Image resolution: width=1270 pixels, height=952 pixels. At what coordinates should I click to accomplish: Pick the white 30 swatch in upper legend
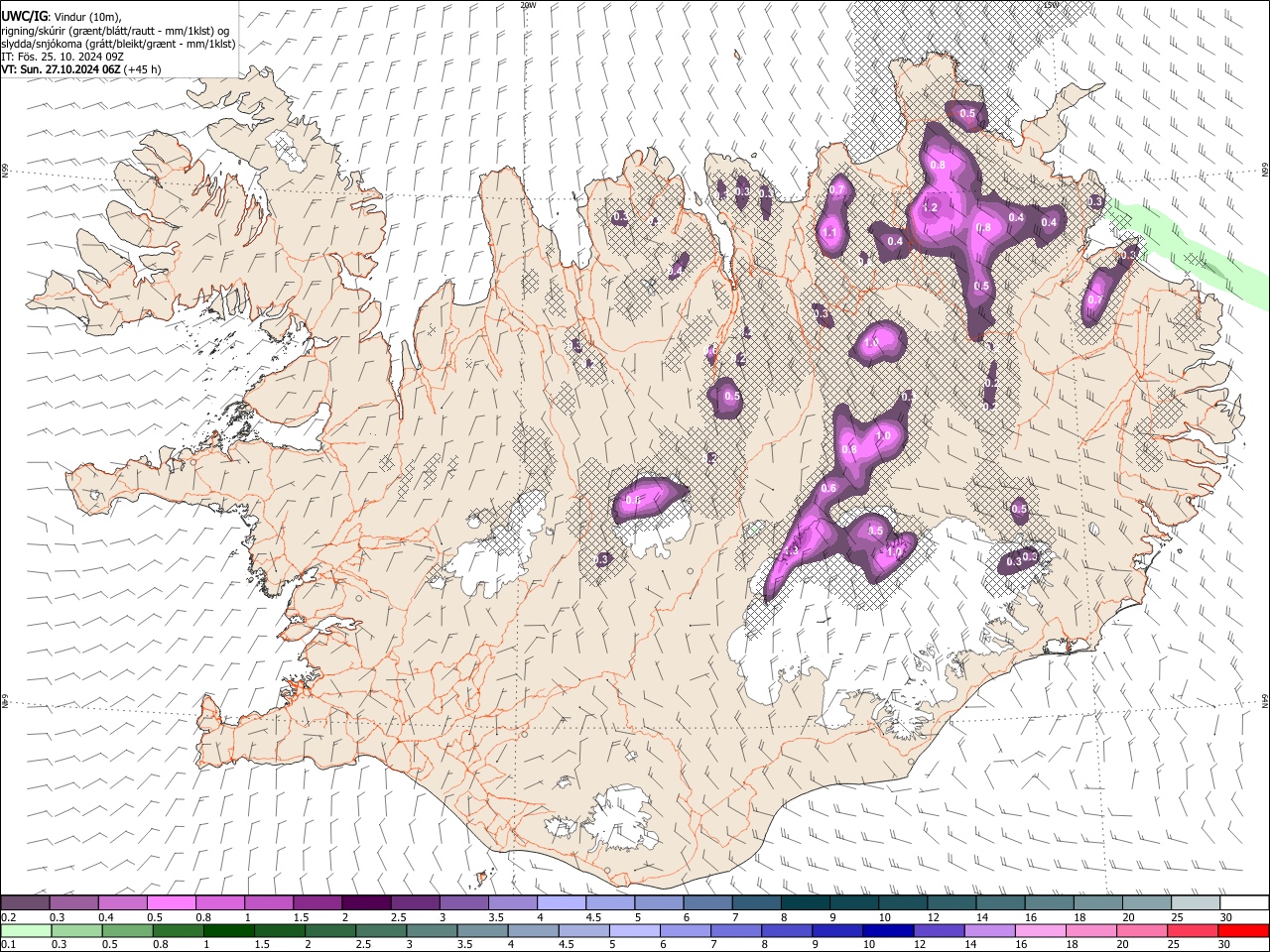(x=1243, y=903)
